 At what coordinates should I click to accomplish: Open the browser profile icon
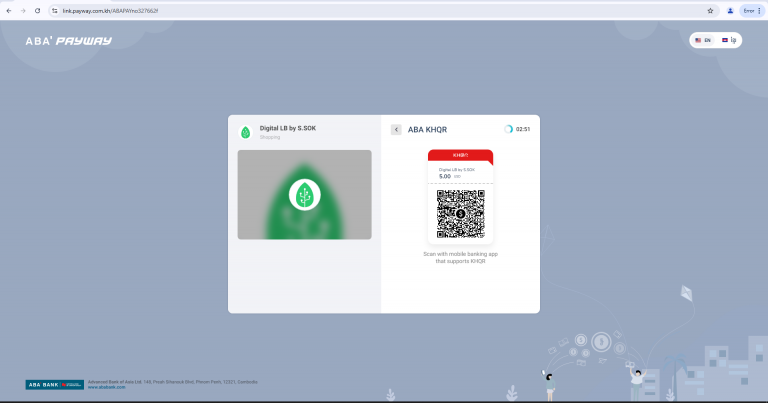pyautogui.click(x=730, y=11)
